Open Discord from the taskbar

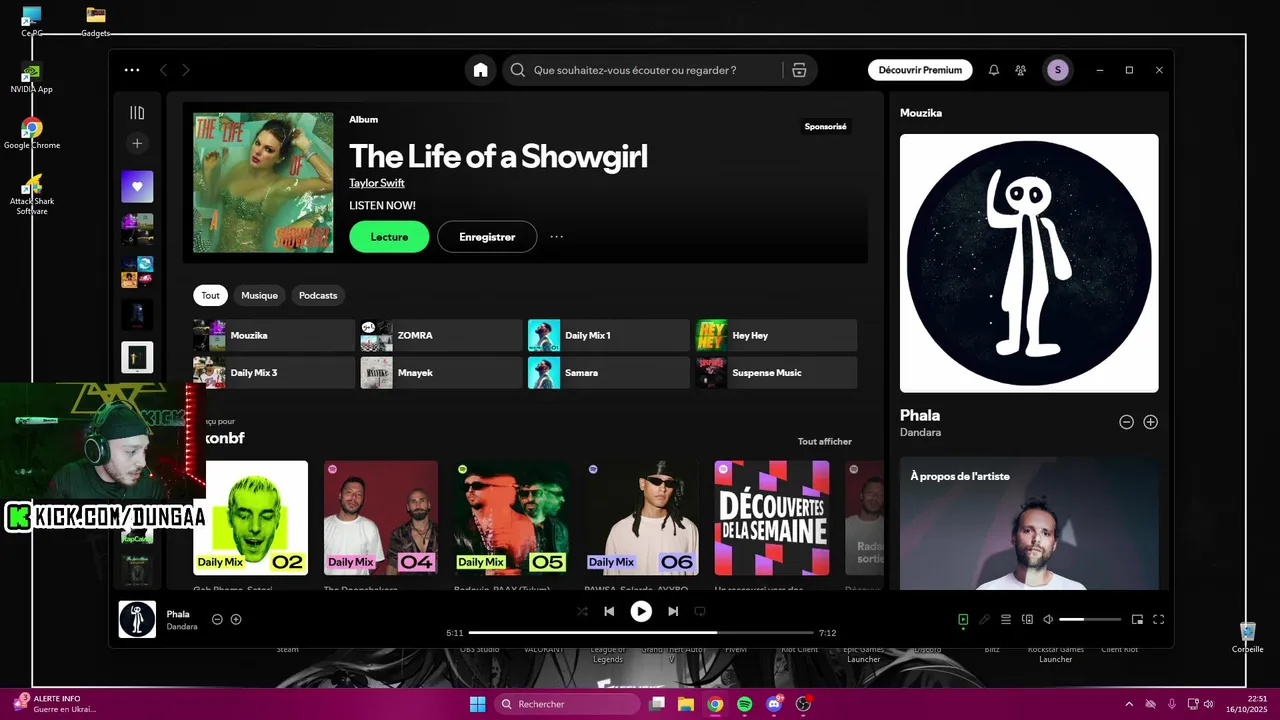click(x=774, y=704)
